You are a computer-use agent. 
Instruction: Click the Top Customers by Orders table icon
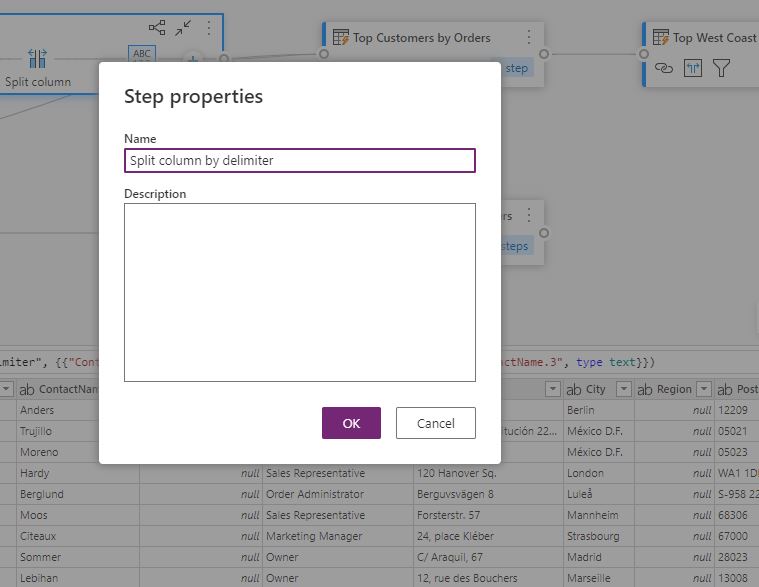340,38
